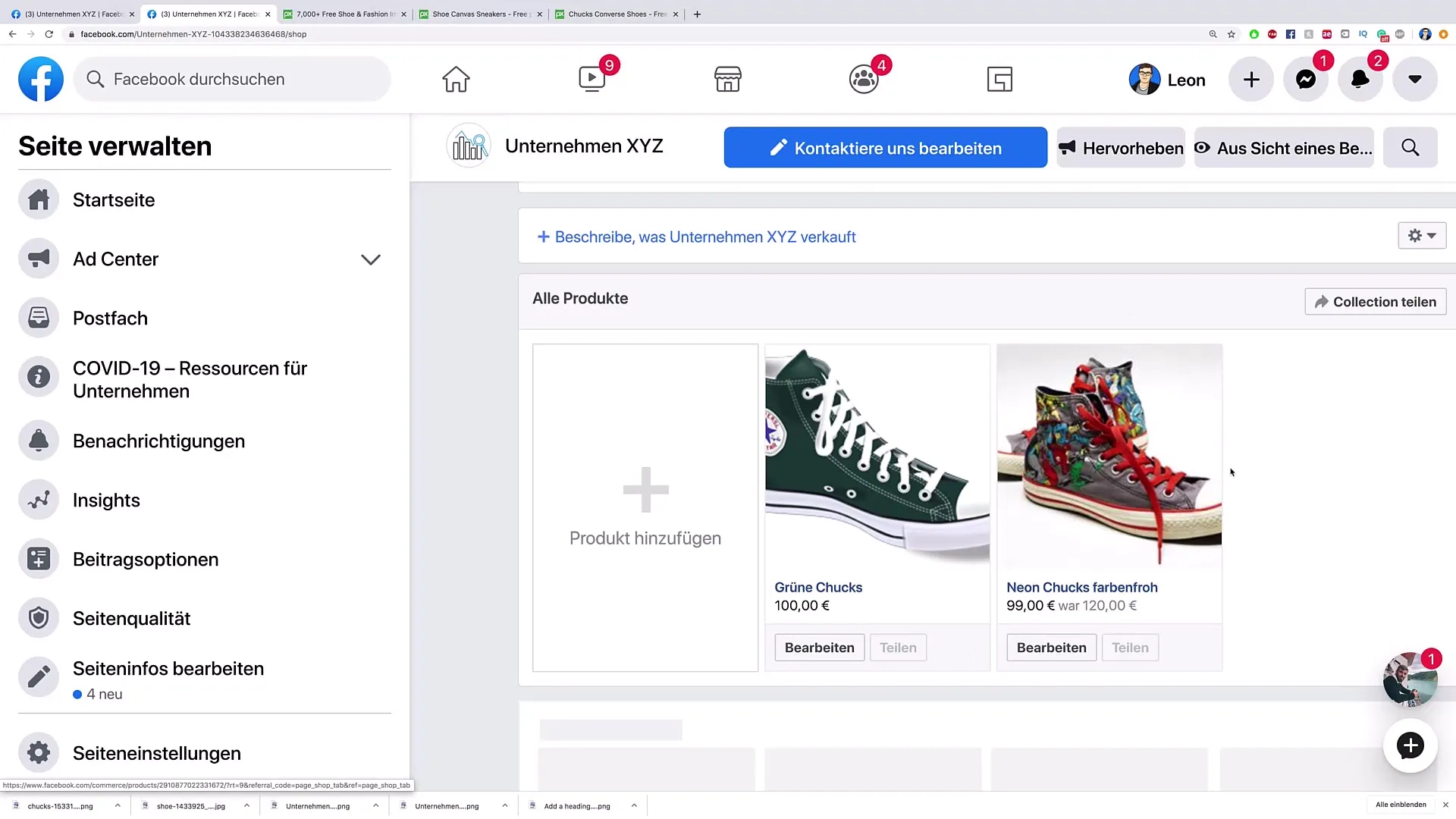The height and width of the screenshot is (819, 1456).
Task: Click 'Produkt hinzufügen' add product link
Action: [x=645, y=507]
